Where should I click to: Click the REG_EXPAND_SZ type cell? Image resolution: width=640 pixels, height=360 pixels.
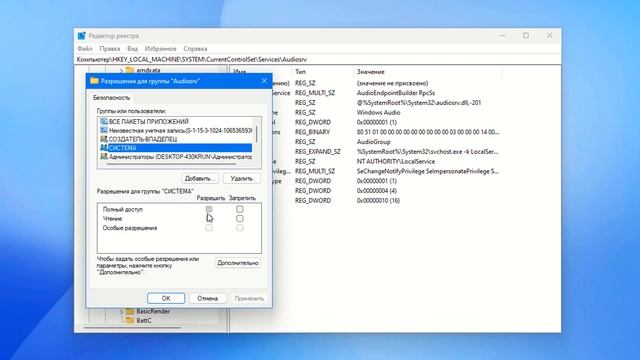(318, 151)
